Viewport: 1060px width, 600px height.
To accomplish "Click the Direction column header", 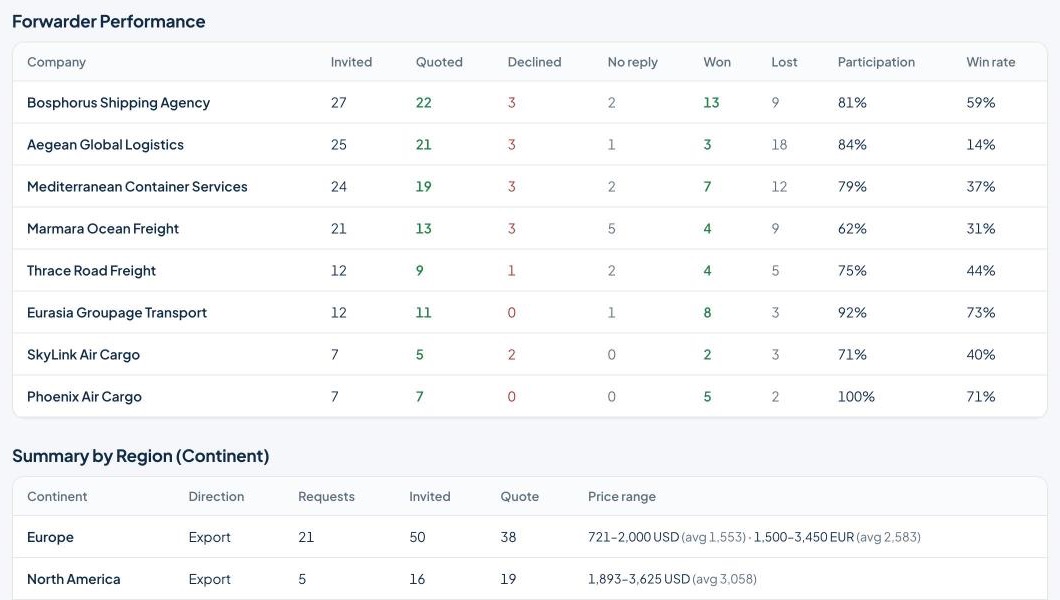I will [216, 497].
